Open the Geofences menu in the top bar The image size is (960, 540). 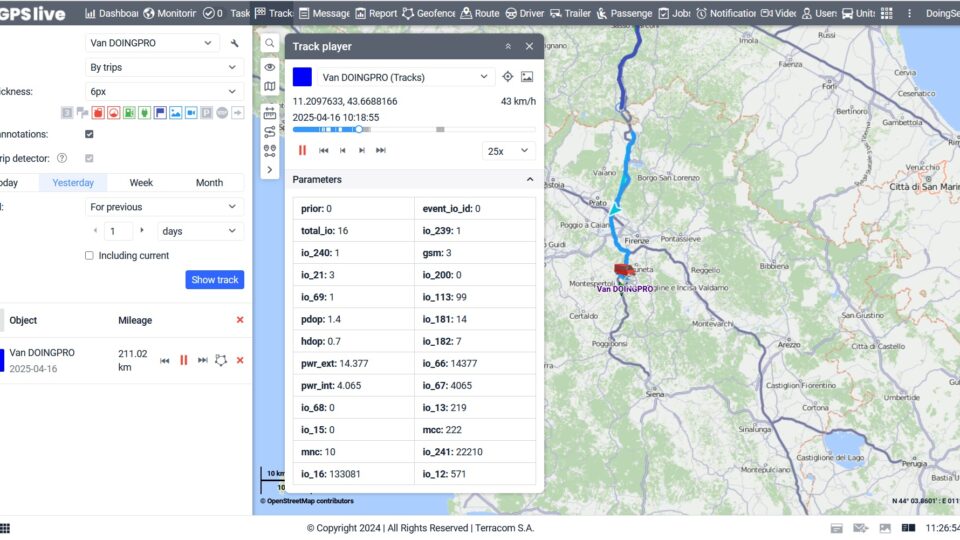tap(428, 14)
